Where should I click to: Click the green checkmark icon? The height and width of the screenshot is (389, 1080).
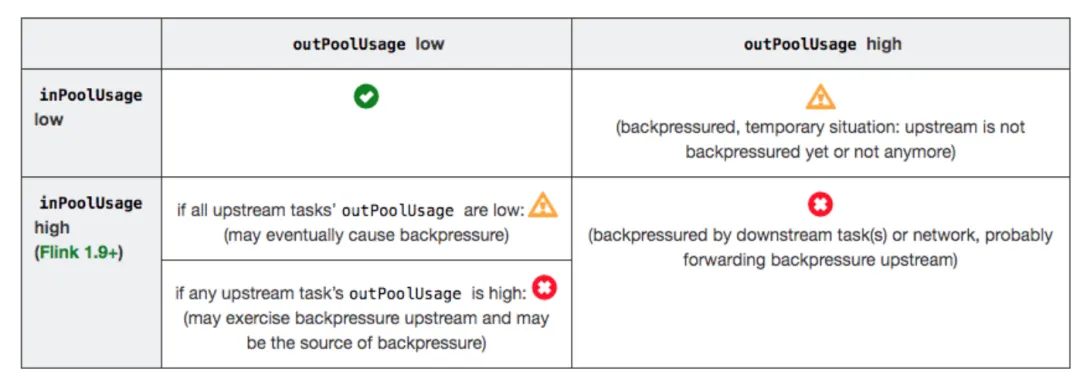pyautogui.click(x=366, y=96)
